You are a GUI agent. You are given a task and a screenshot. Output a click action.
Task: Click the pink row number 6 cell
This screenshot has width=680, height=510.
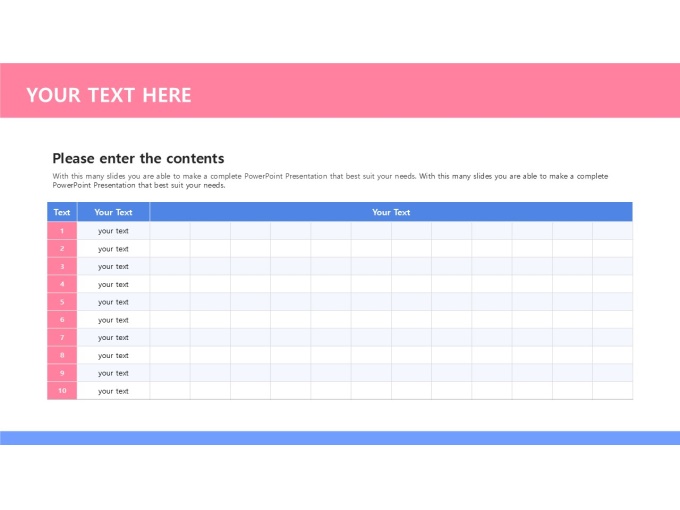tap(62, 320)
